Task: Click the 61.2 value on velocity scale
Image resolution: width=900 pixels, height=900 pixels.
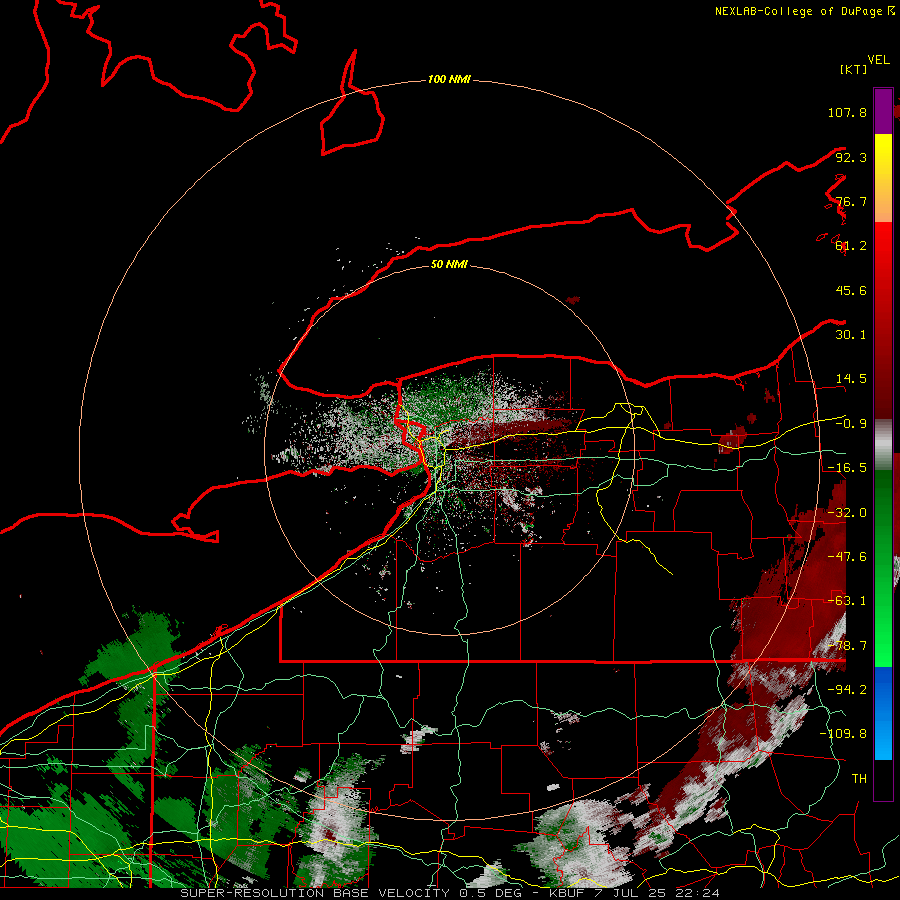Action: (851, 246)
